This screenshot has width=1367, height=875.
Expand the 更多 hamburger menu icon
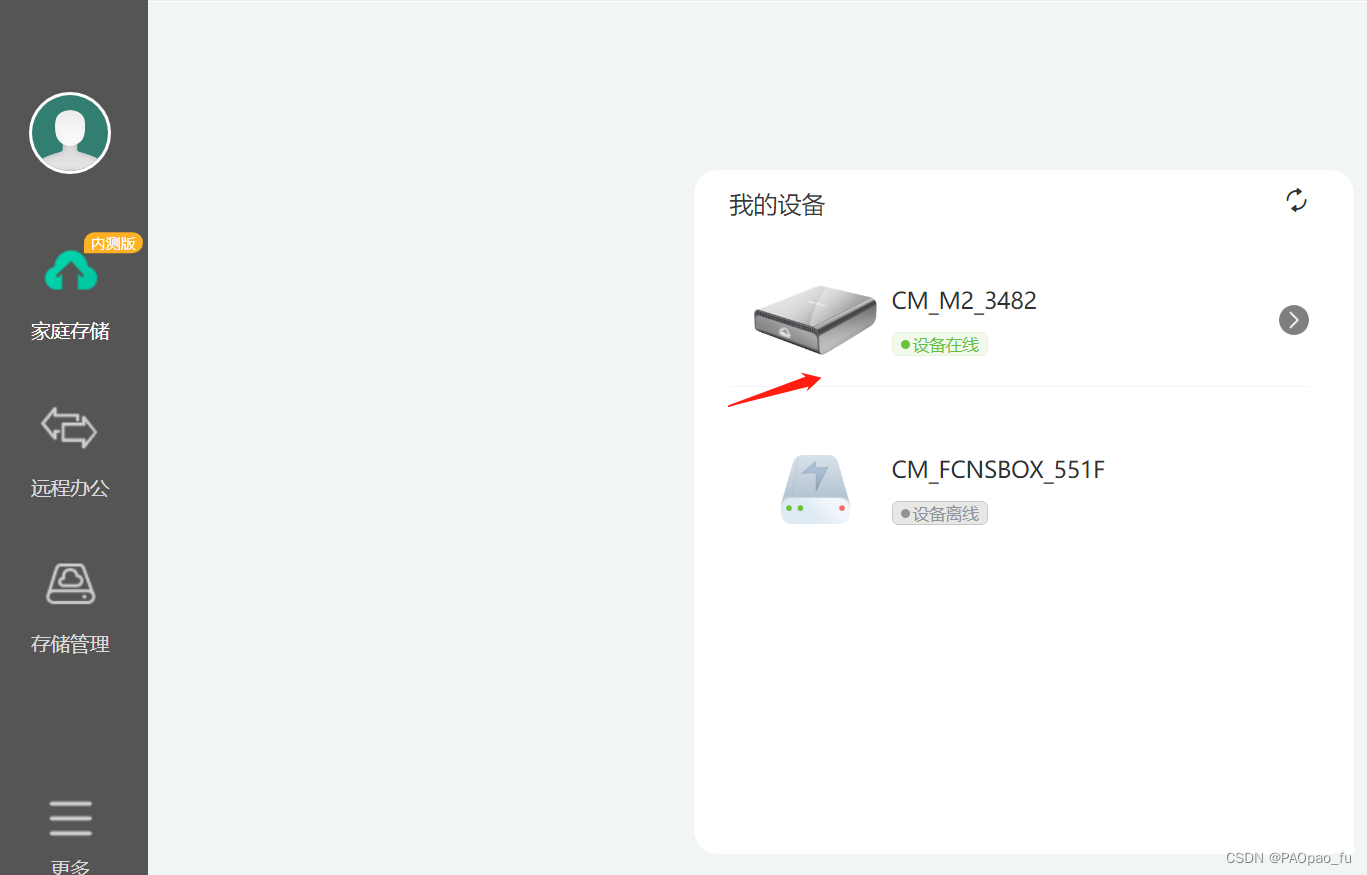pyautogui.click(x=70, y=818)
